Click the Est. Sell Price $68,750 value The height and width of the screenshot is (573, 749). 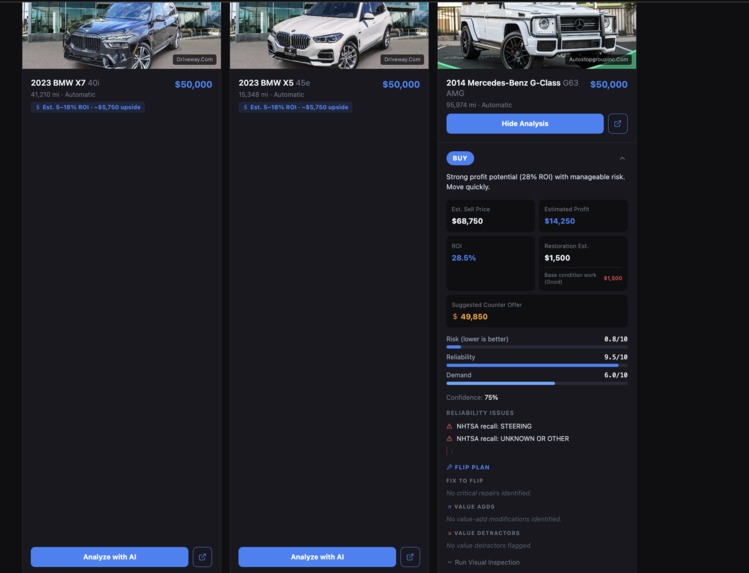click(467, 221)
